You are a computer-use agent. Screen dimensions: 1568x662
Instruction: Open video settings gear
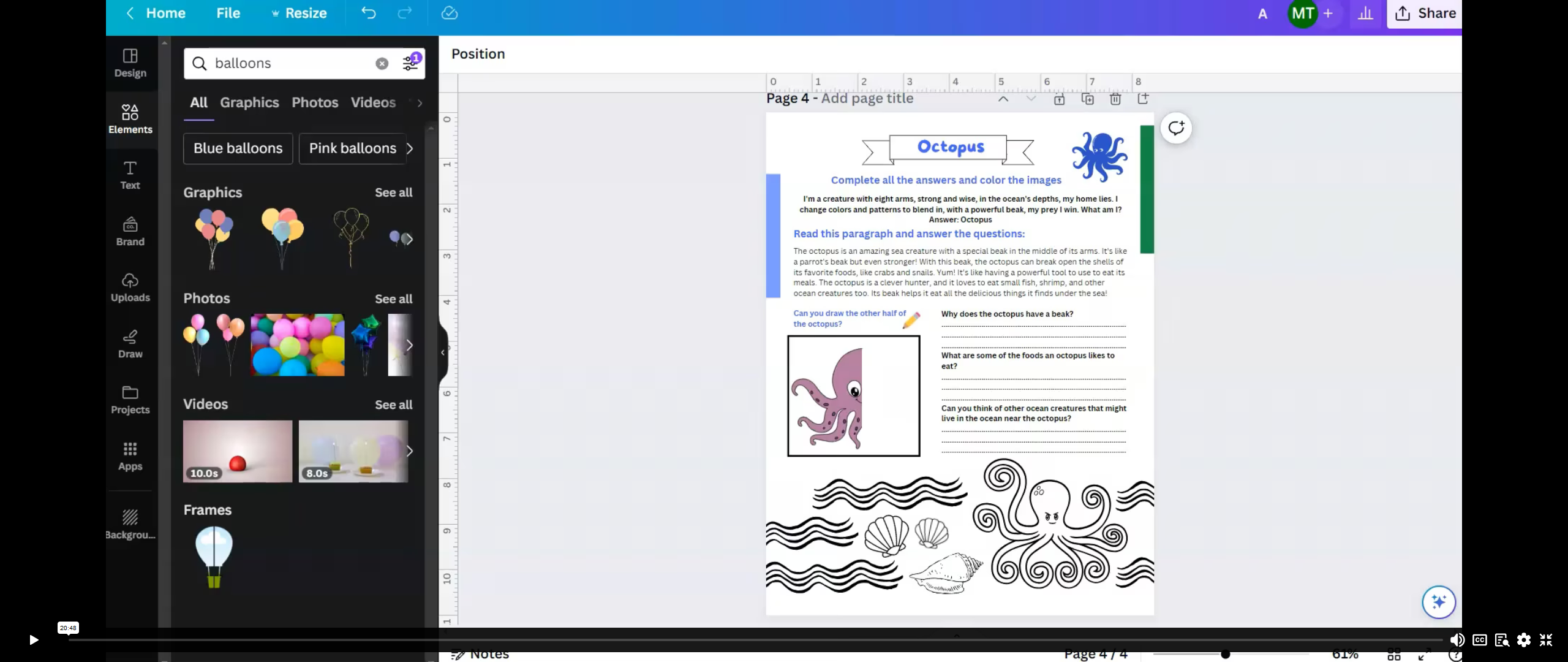pos(1524,640)
